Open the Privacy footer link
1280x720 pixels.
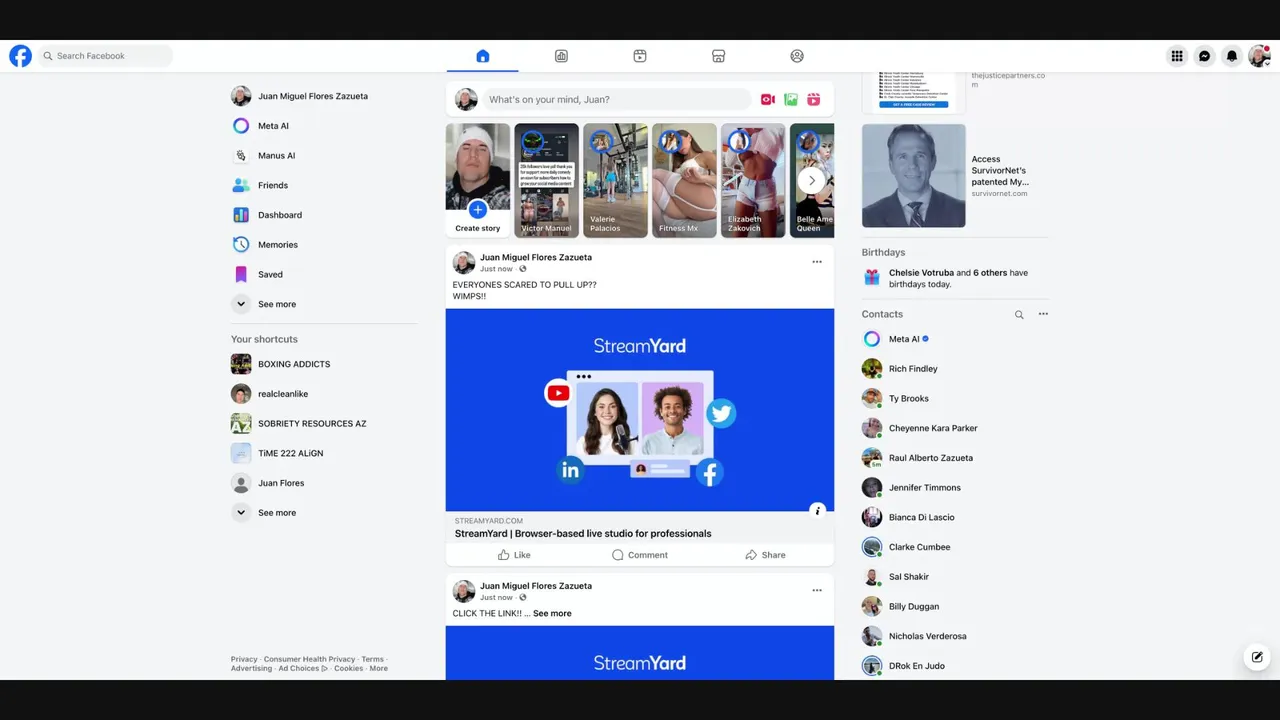pyautogui.click(x=244, y=659)
